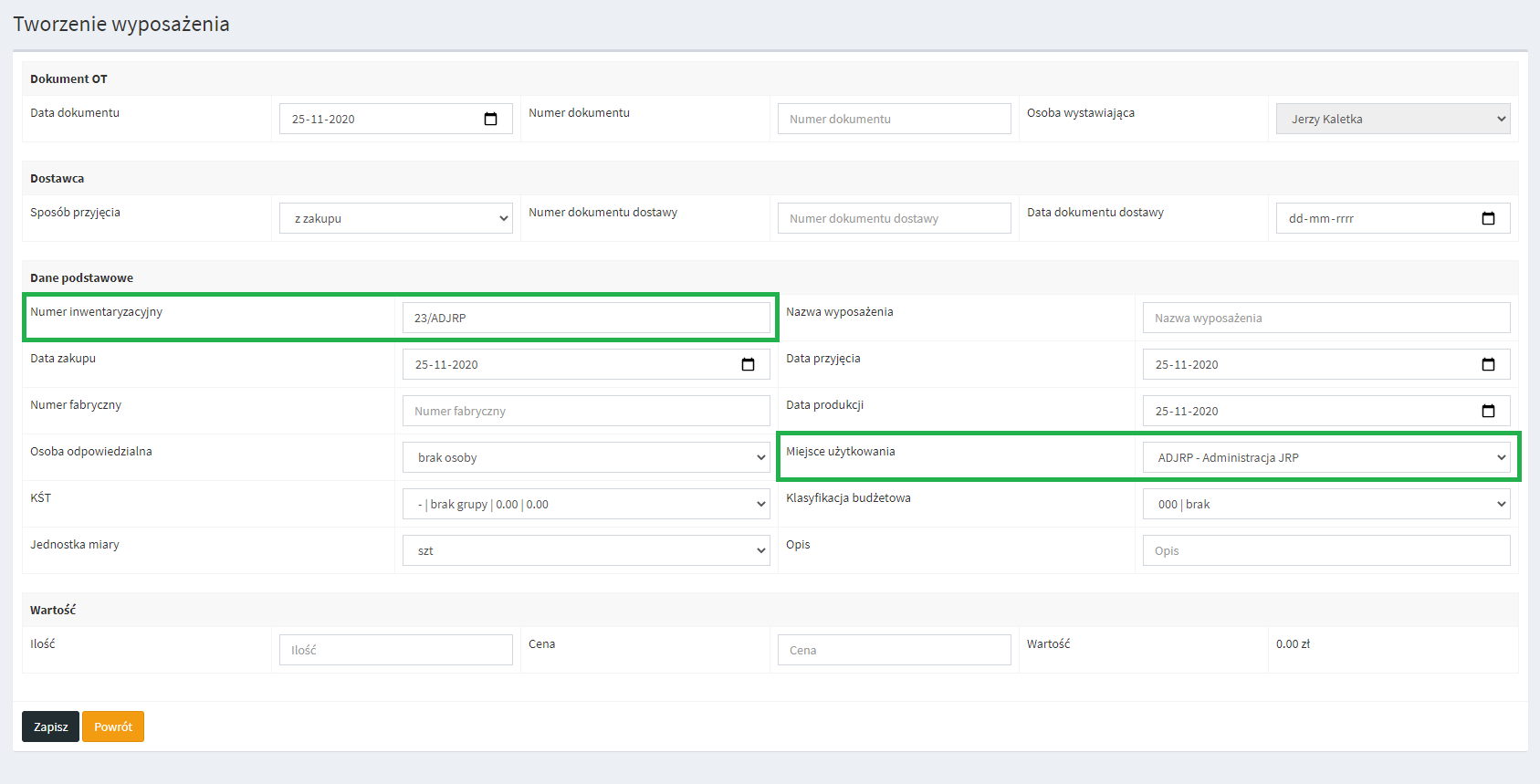Open calendar picker for Data dokumentu
Viewport: 1540px width, 784px height.
[490, 120]
